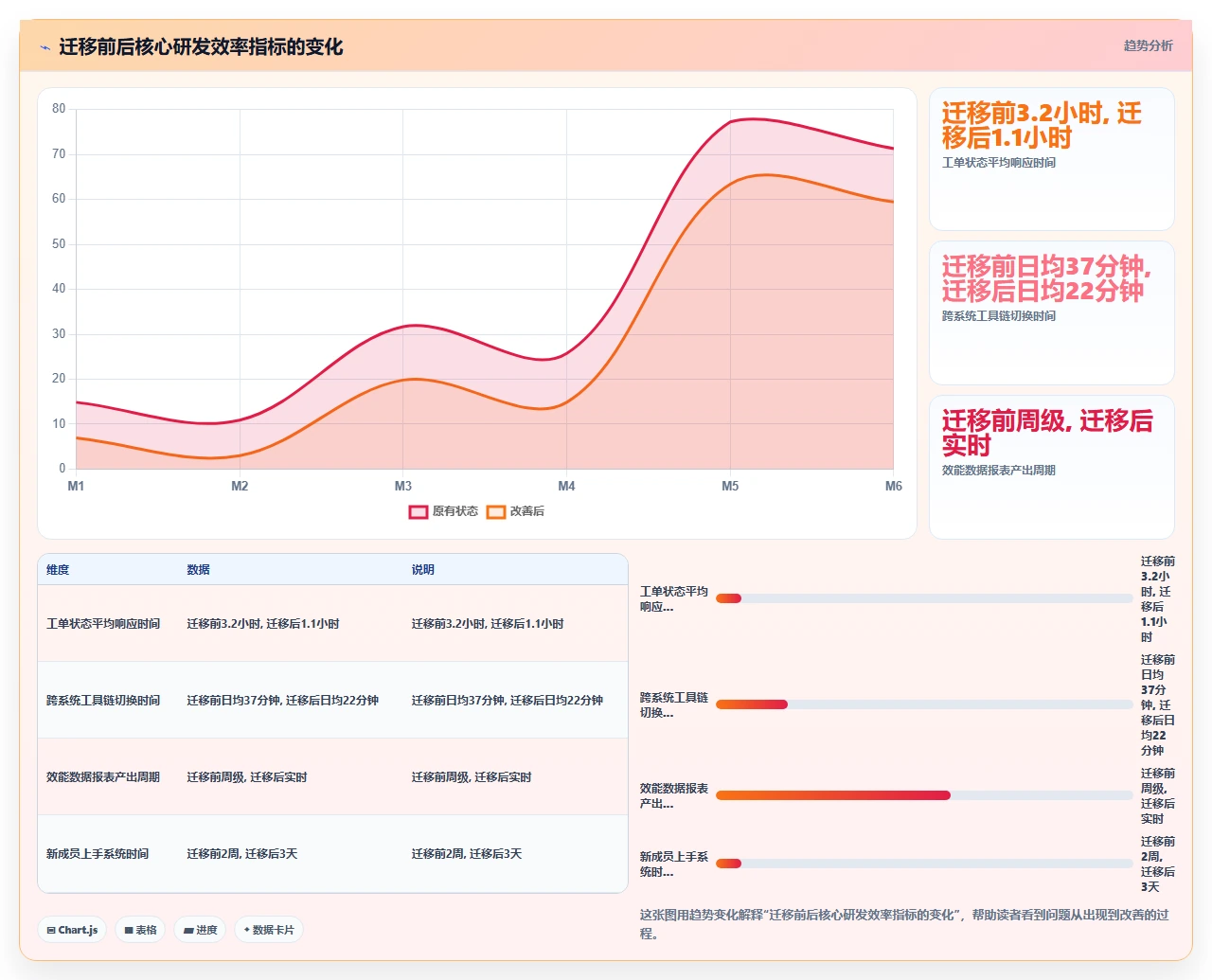Click the M5 axis label on chart

pos(730,486)
